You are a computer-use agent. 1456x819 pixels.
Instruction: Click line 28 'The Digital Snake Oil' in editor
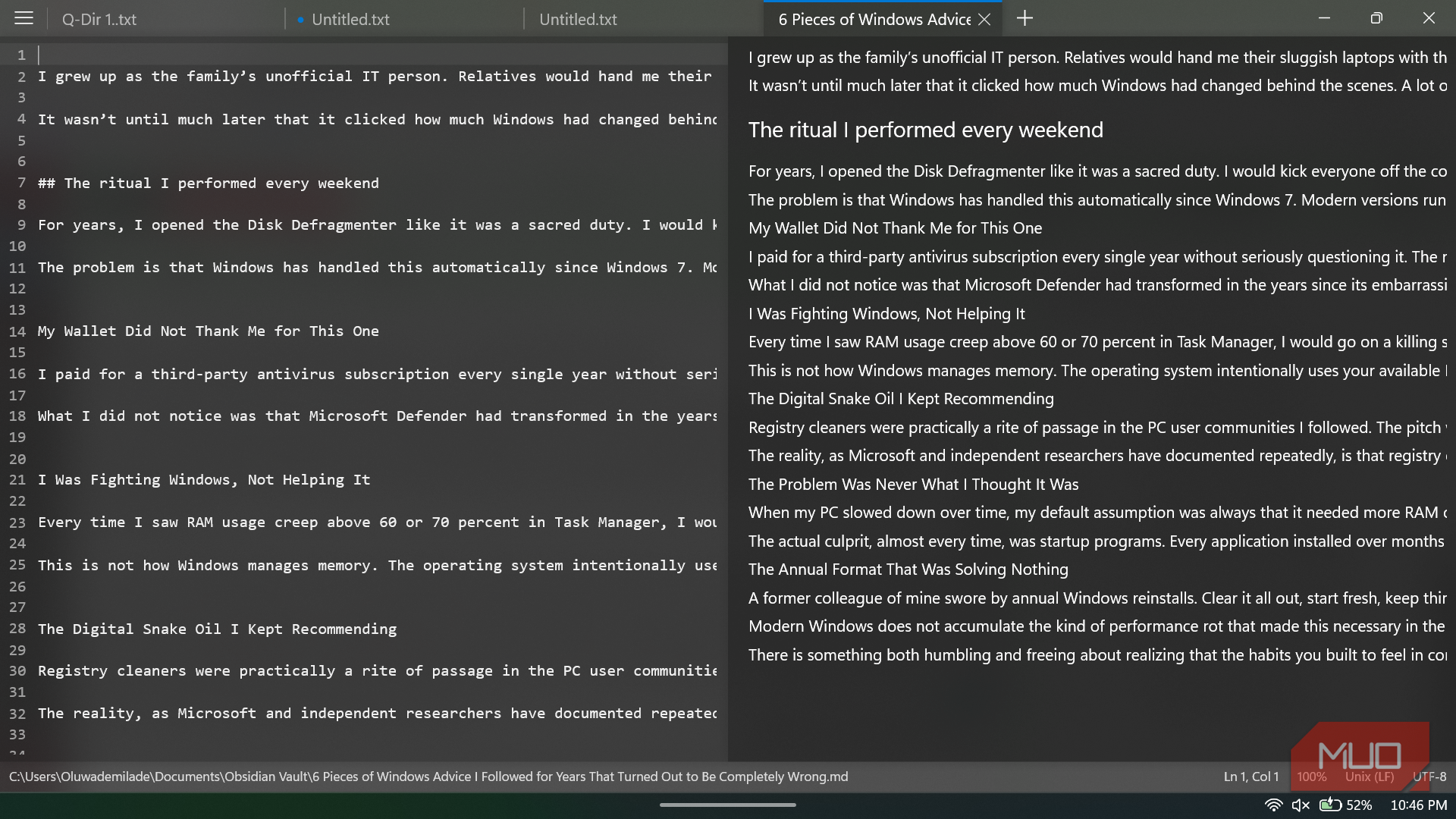(x=217, y=629)
